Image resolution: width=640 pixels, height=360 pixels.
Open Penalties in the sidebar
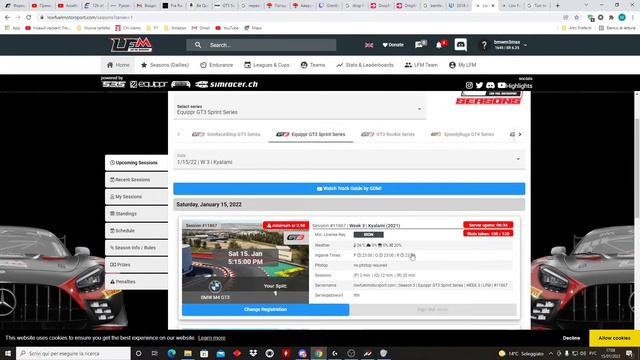[136, 282]
